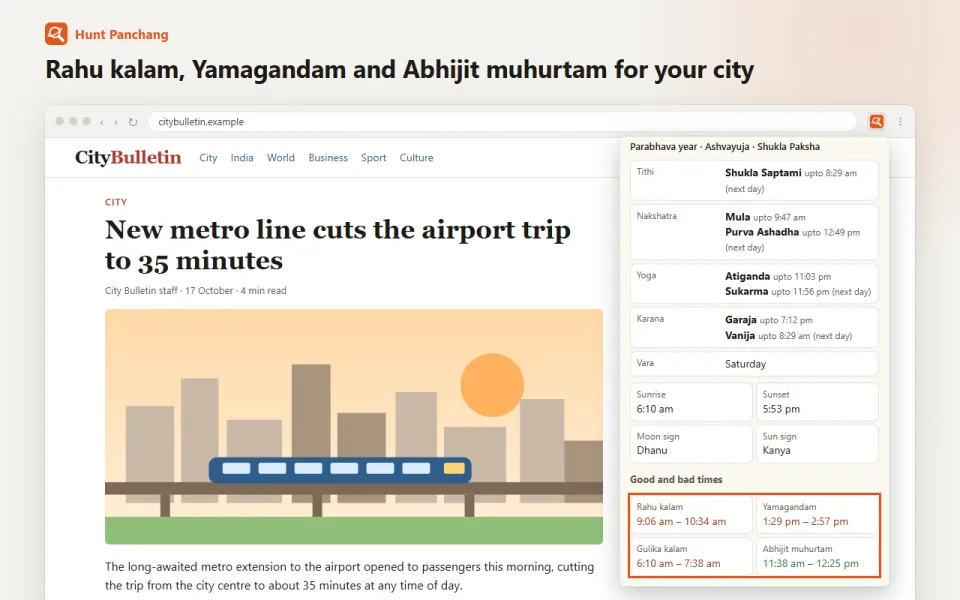Viewport: 960px width, 600px height.
Task: Click the "Parabhava year" popup header line
Action: point(725,146)
